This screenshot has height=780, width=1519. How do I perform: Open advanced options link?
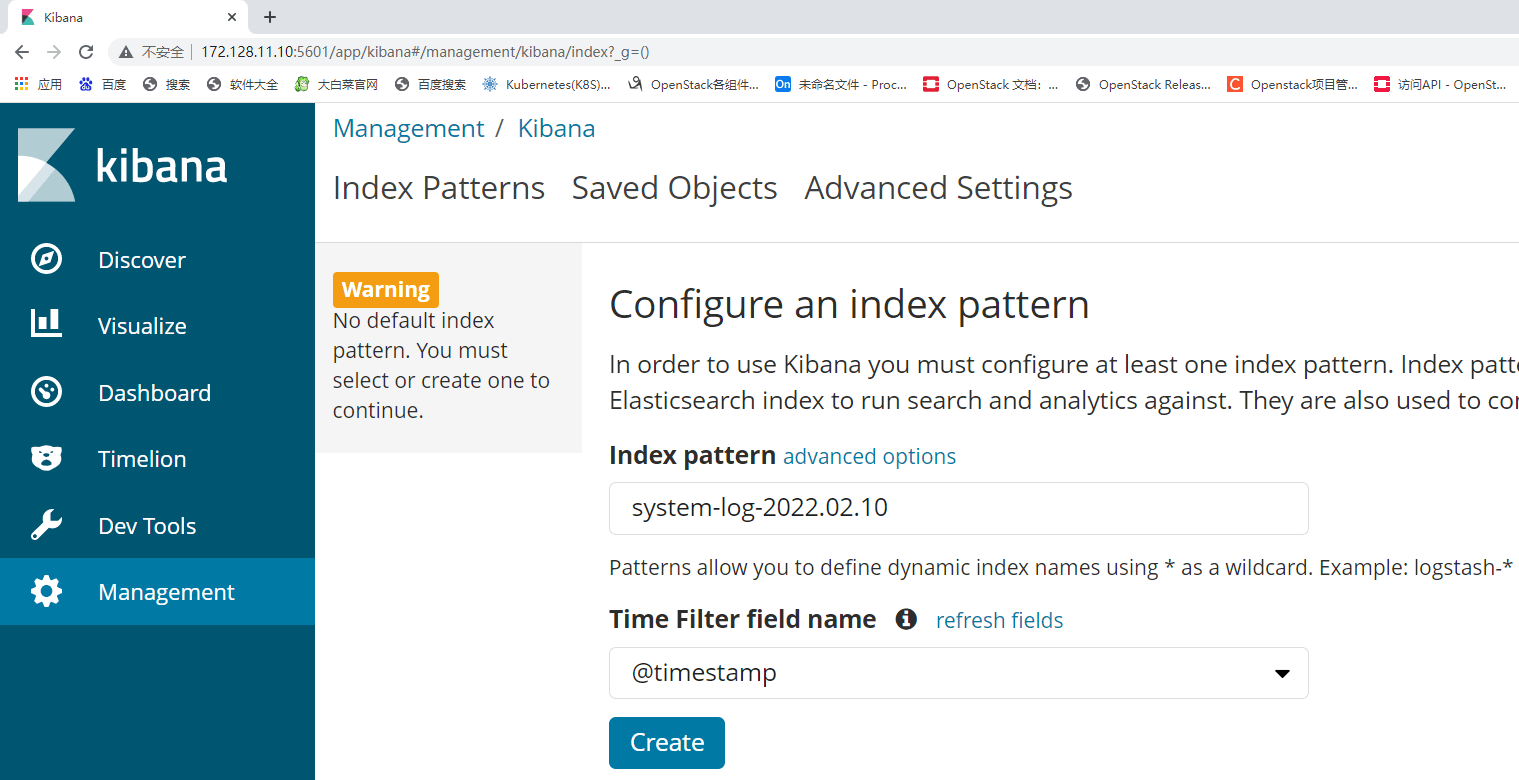pos(869,456)
